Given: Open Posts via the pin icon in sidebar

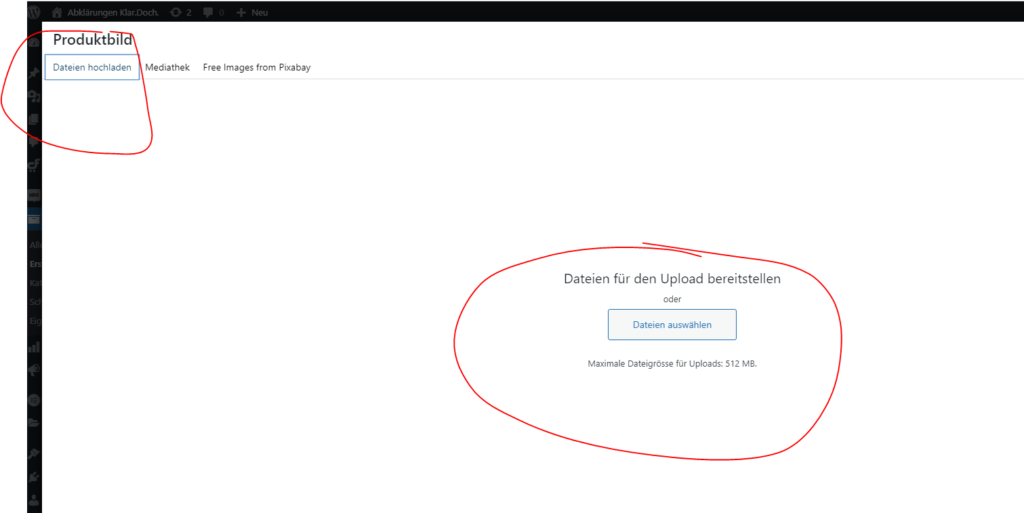Looking at the screenshot, I should point(33,74).
